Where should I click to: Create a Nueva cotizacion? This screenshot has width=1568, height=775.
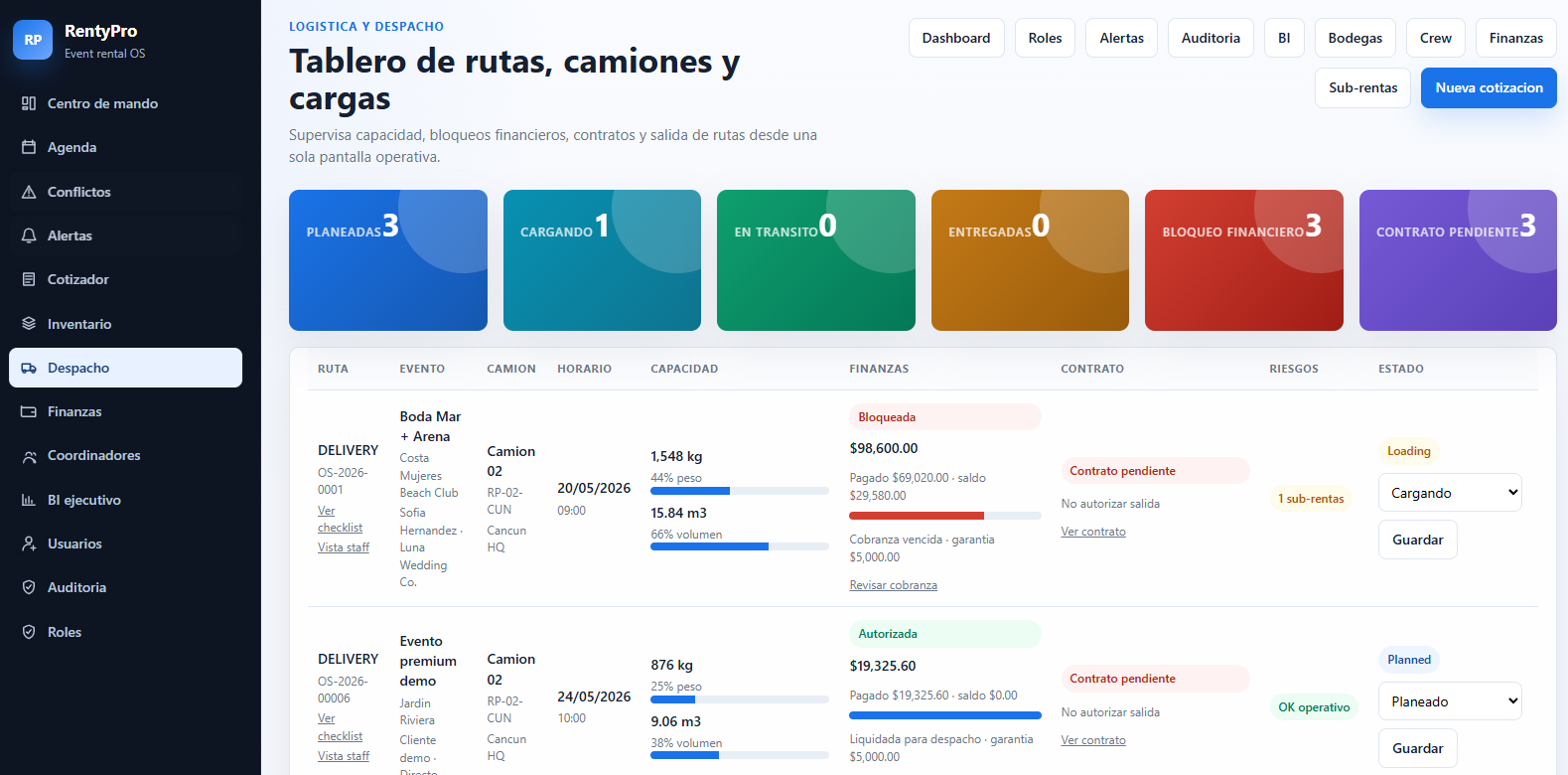pos(1490,87)
